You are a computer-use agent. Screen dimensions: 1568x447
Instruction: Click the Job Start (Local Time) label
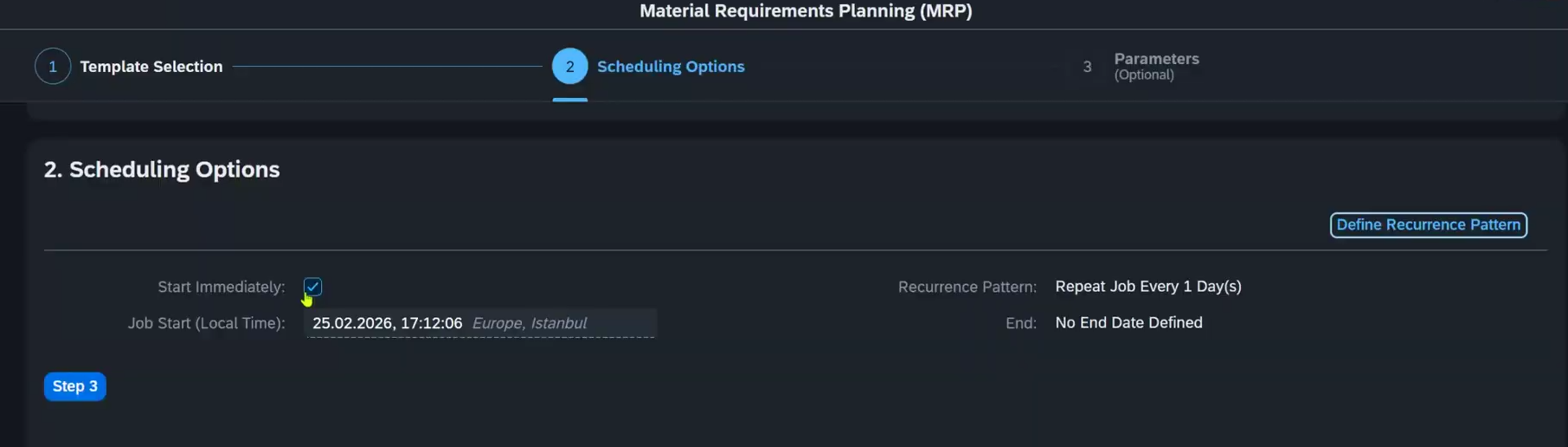pos(206,323)
